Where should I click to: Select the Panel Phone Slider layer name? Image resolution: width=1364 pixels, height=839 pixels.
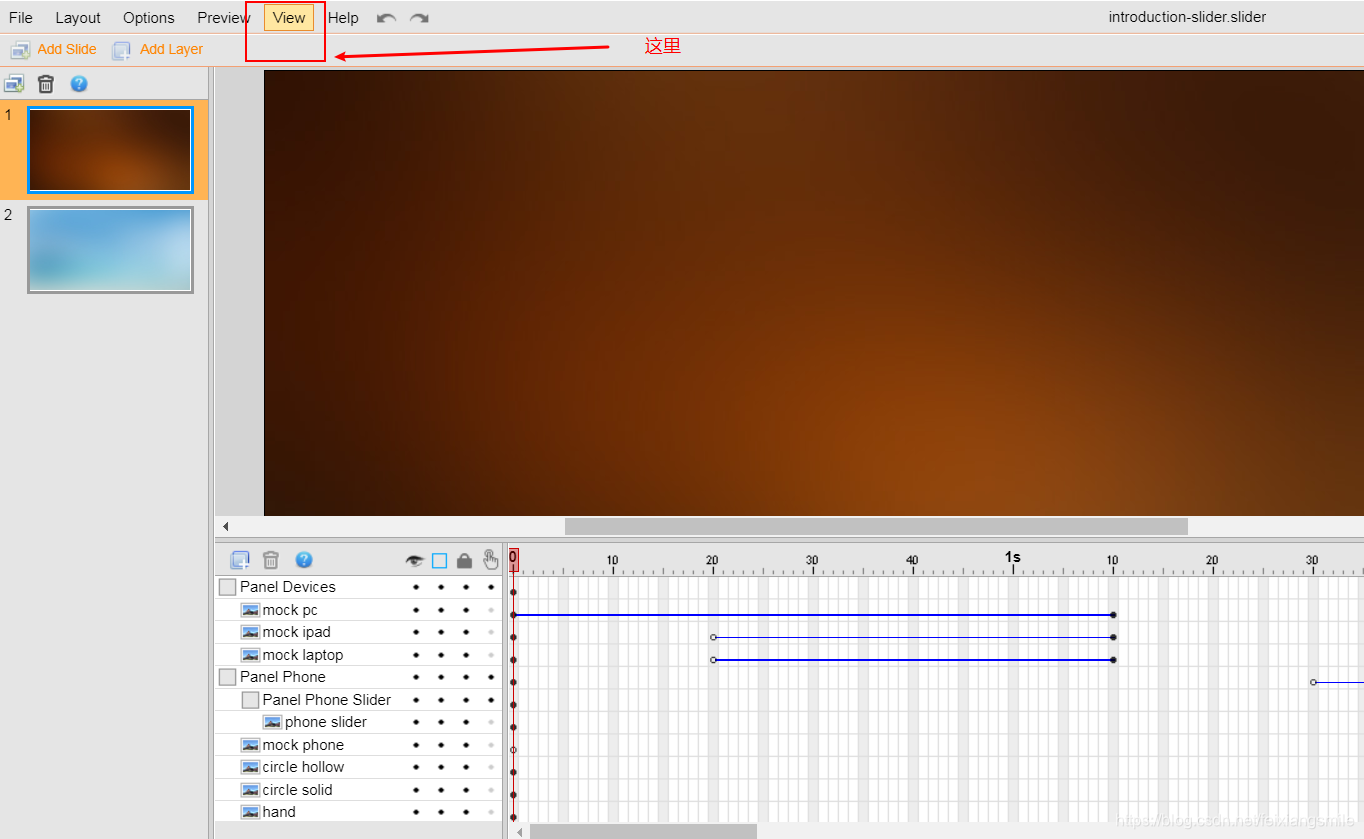[327, 700]
